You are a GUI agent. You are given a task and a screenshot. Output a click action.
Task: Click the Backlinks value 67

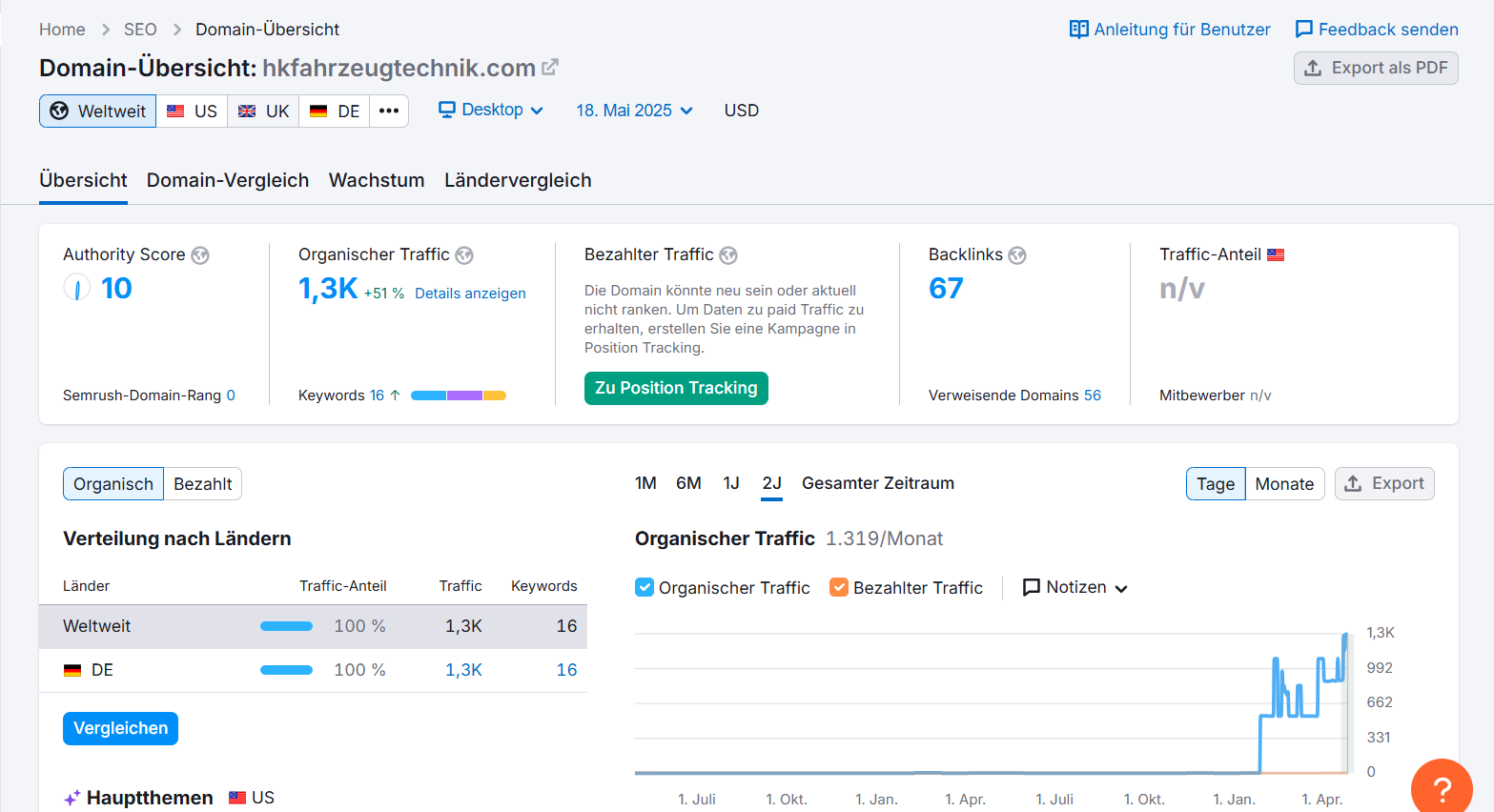(x=946, y=288)
